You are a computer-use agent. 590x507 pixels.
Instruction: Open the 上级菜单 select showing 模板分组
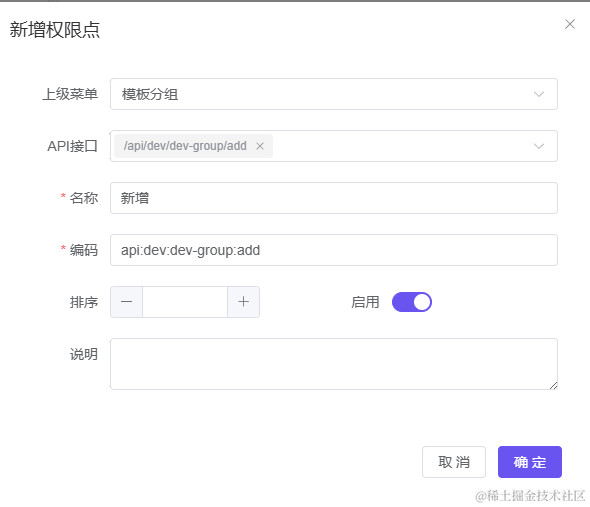tap(334, 94)
